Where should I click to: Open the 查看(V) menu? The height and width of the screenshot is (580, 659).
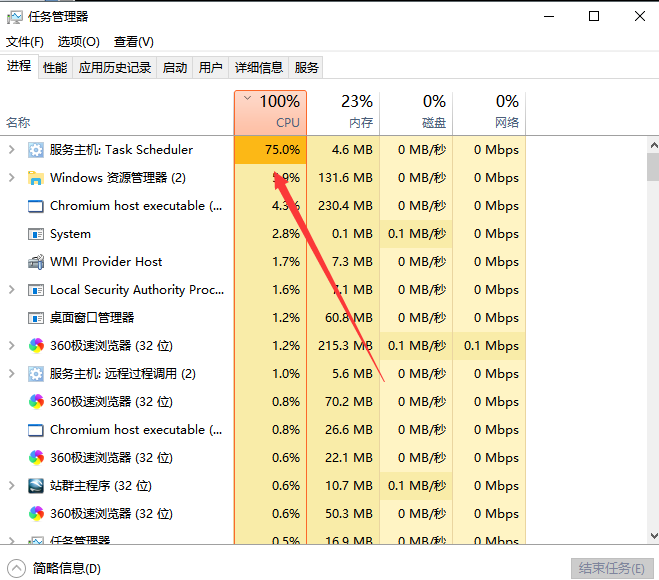134,42
